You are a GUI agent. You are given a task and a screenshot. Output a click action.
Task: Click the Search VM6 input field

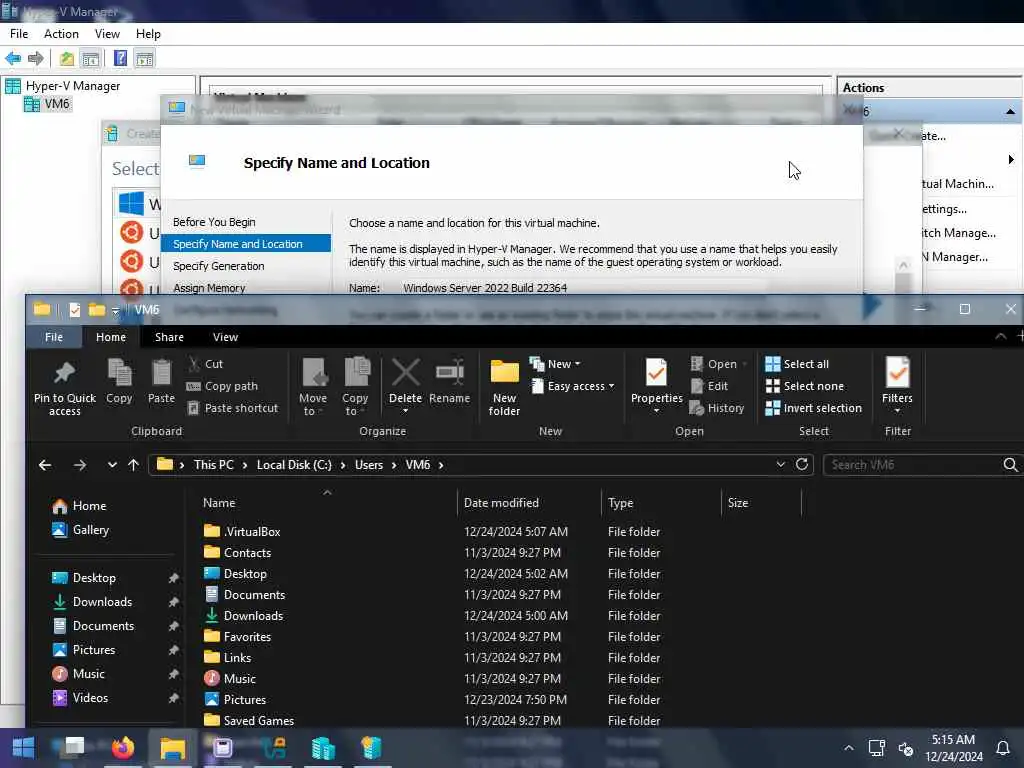pyautogui.click(x=914, y=465)
